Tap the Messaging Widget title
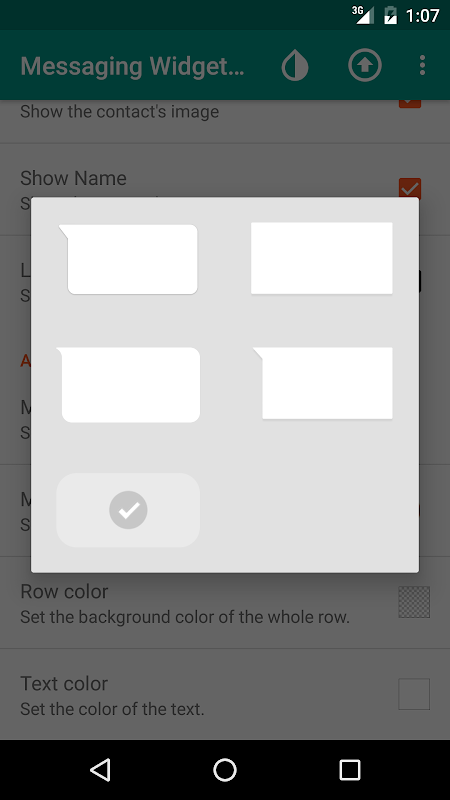450x800 pixels. (132, 66)
